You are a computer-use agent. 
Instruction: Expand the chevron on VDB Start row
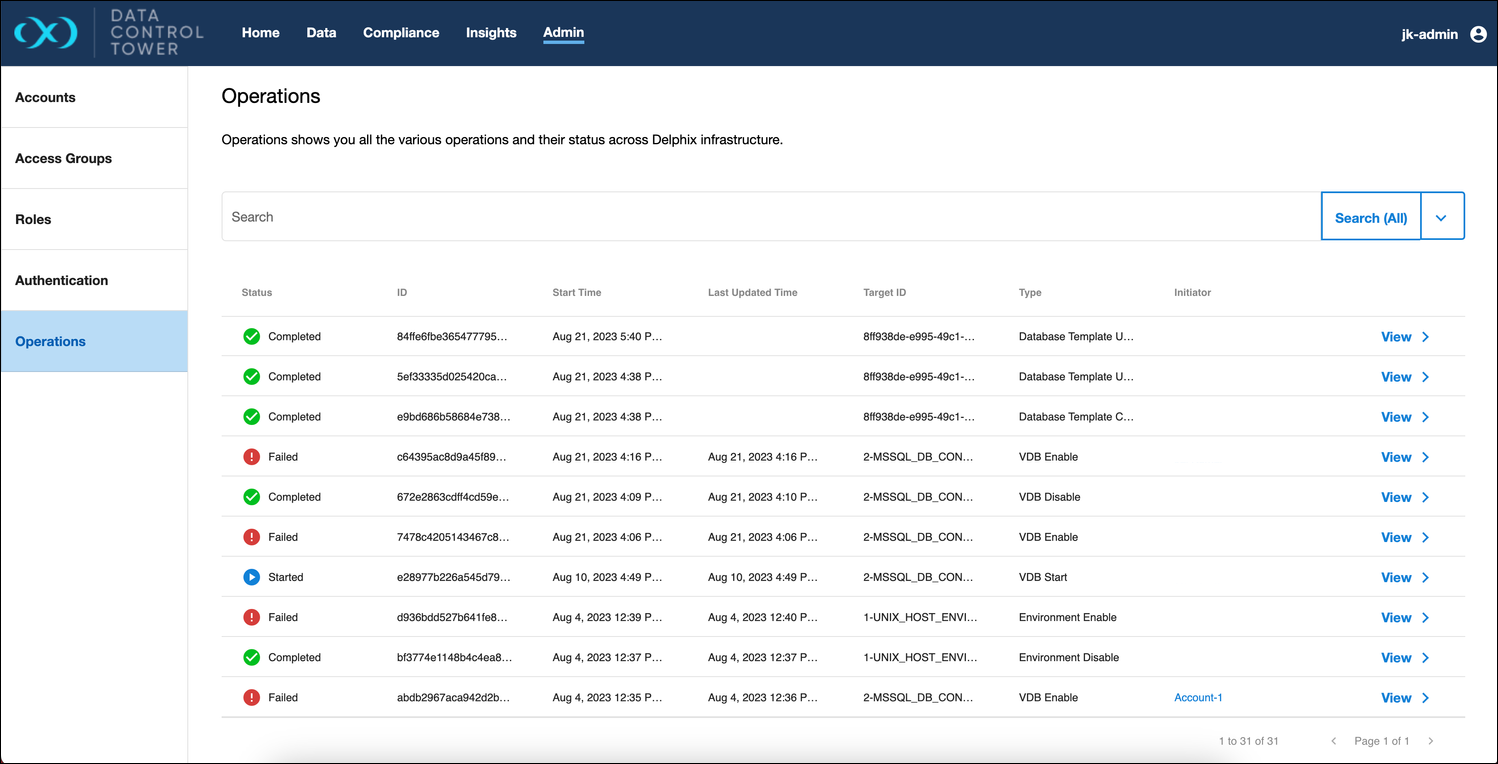1426,577
